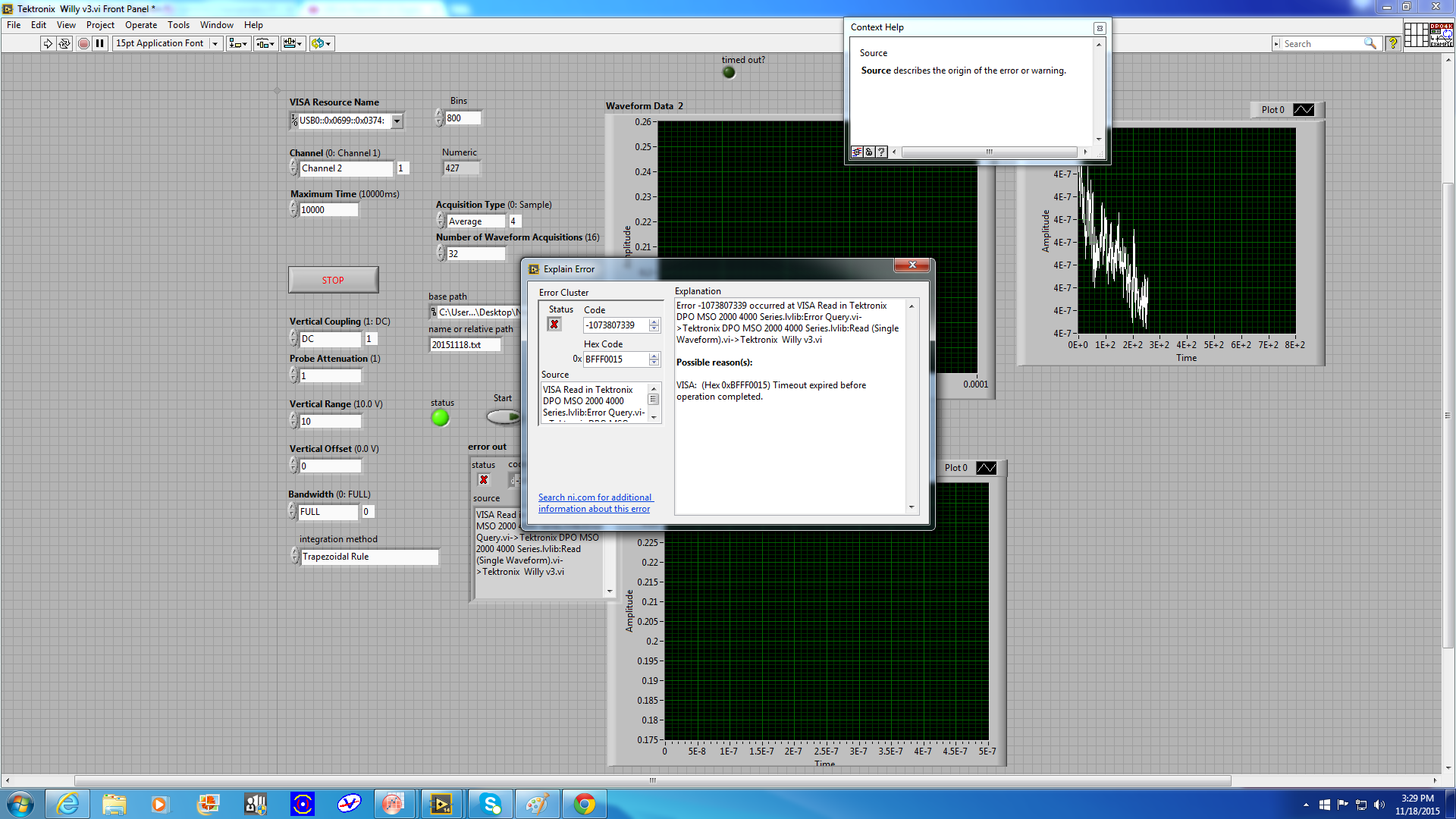1456x819 pixels.
Task: Open the VISA Resource Name dropdown
Action: [x=397, y=121]
